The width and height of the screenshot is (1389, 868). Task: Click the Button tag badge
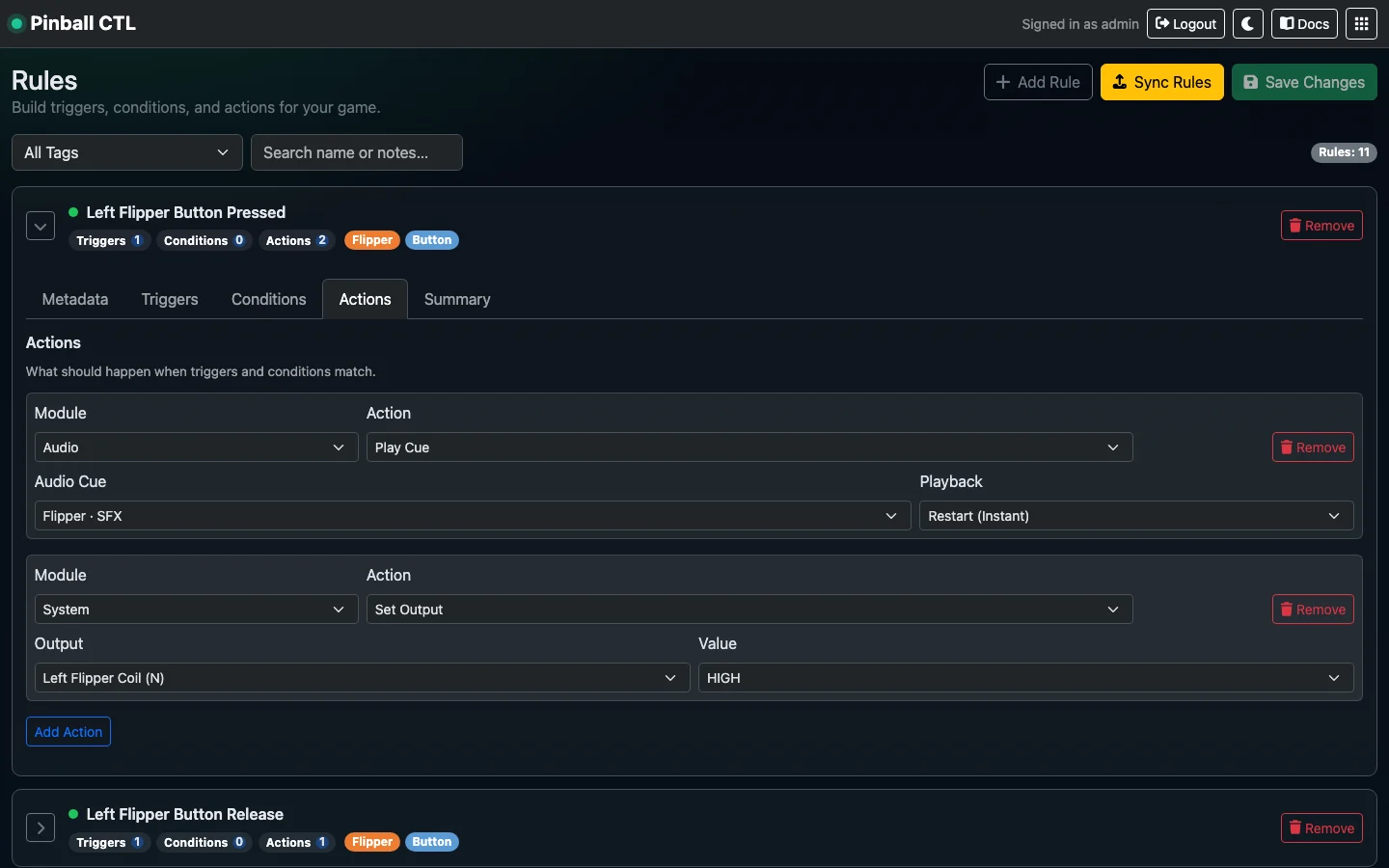click(x=432, y=240)
